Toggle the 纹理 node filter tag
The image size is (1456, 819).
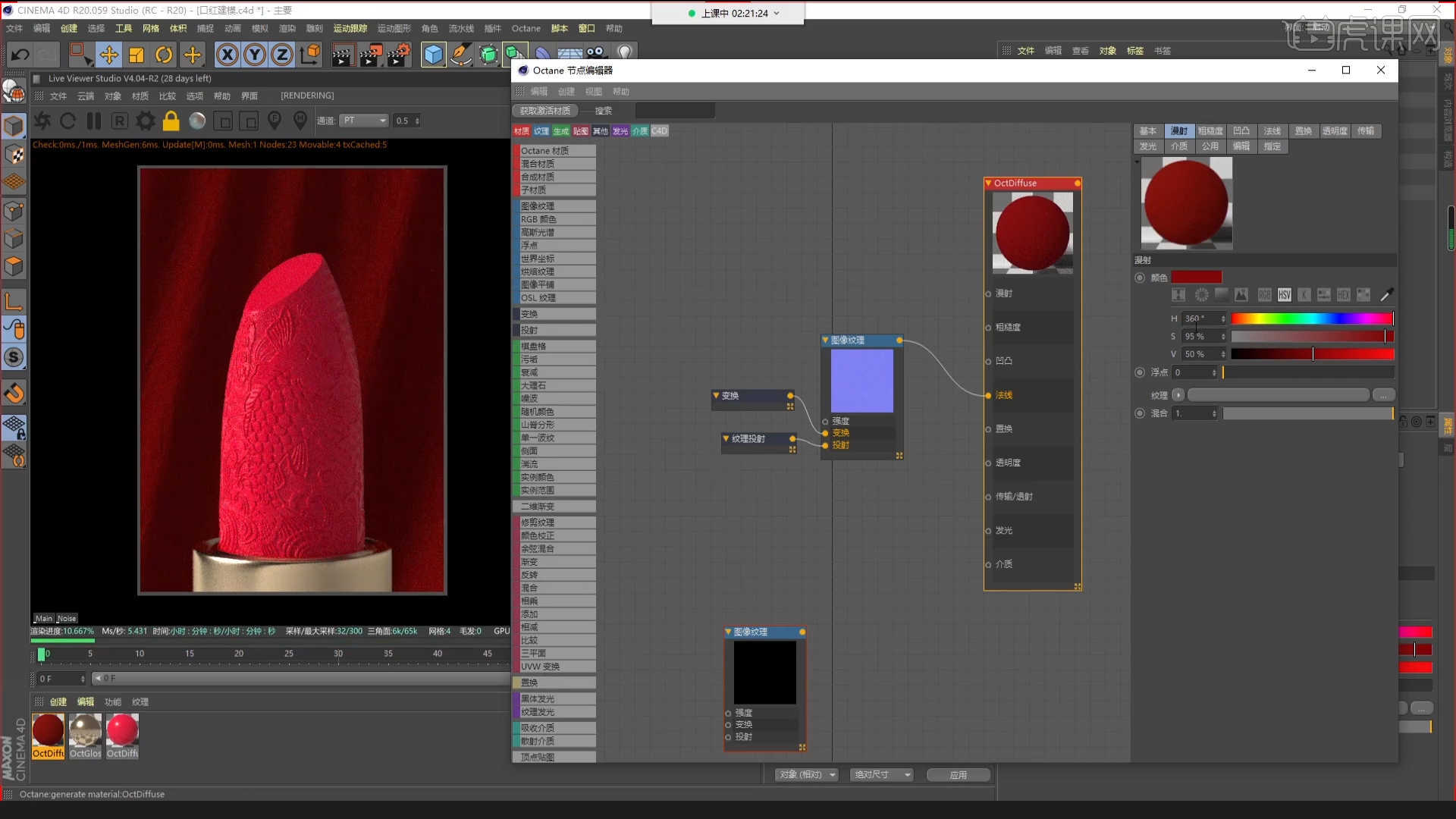tap(541, 131)
